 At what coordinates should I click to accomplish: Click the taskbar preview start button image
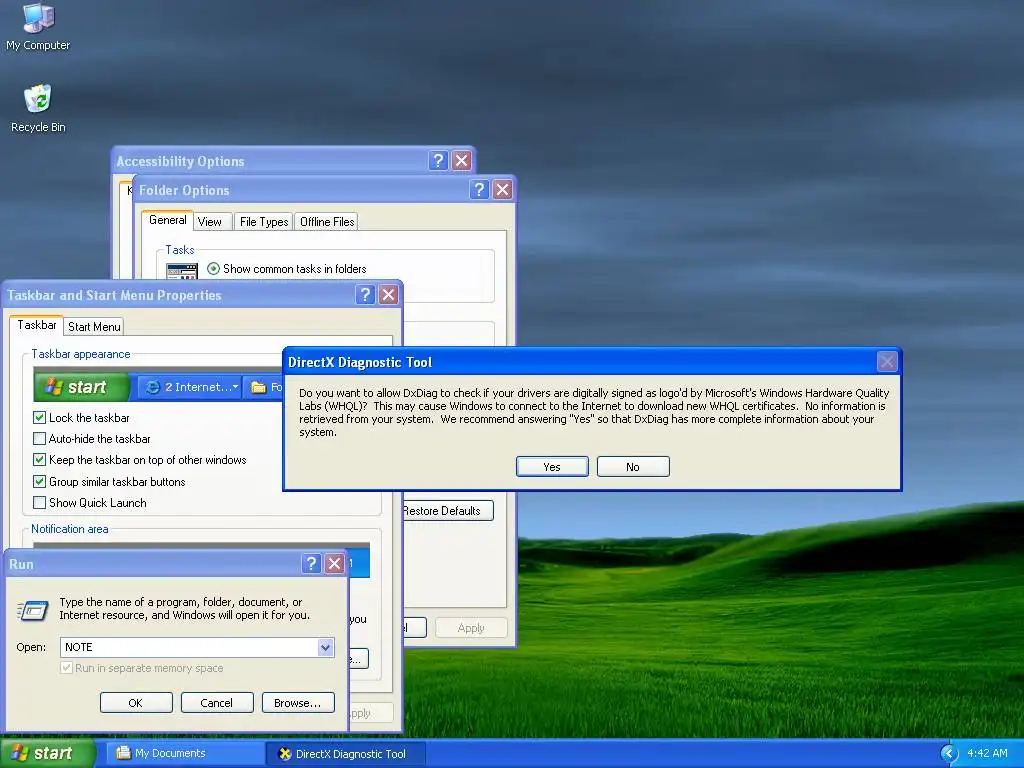pos(82,387)
